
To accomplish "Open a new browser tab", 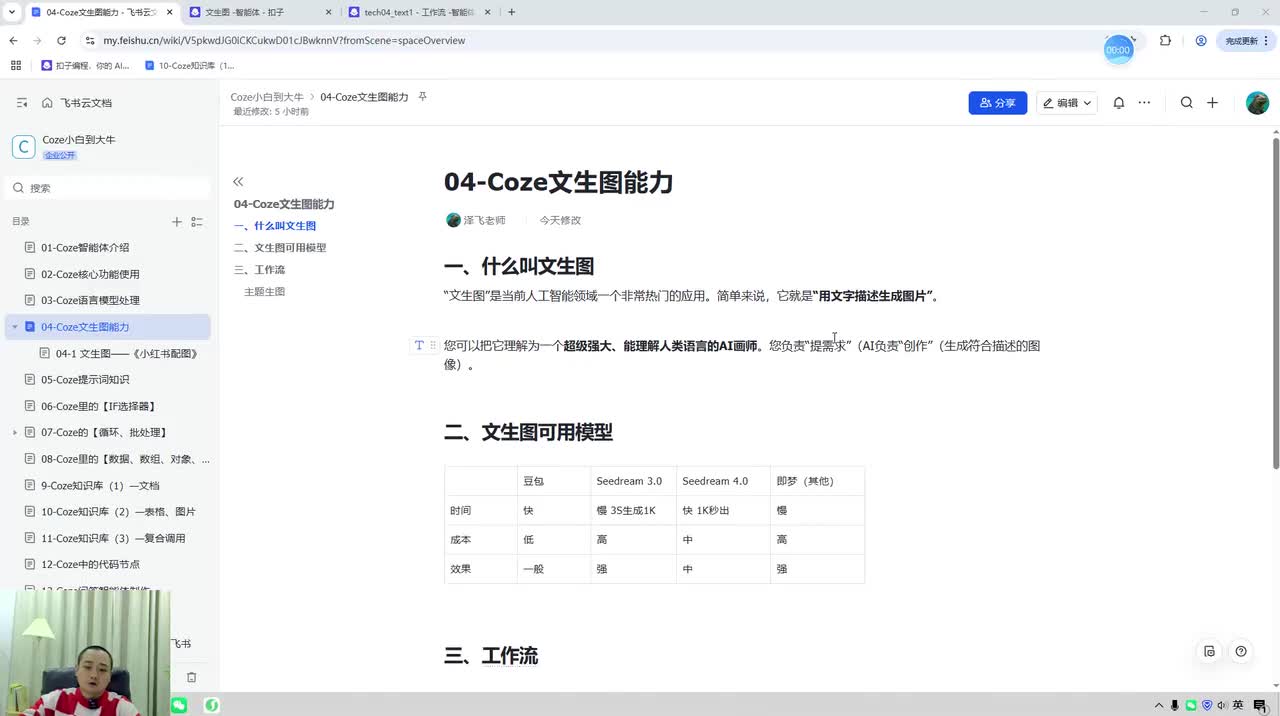I will [x=512, y=12].
